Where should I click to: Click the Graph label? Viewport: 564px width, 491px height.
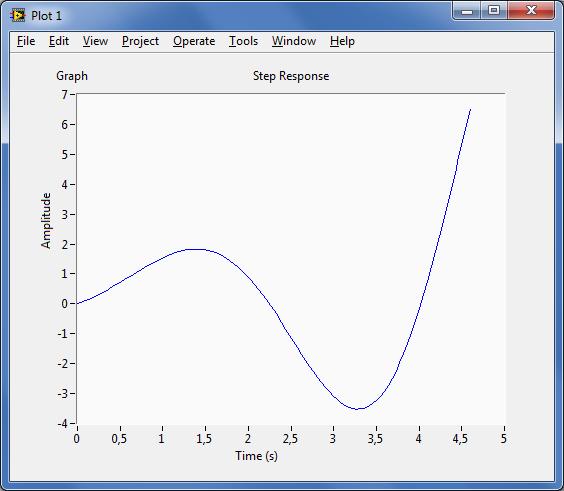(72, 76)
